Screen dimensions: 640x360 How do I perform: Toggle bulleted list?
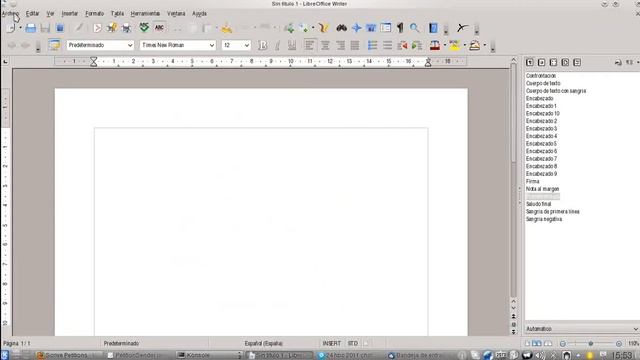tap(387, 45)
